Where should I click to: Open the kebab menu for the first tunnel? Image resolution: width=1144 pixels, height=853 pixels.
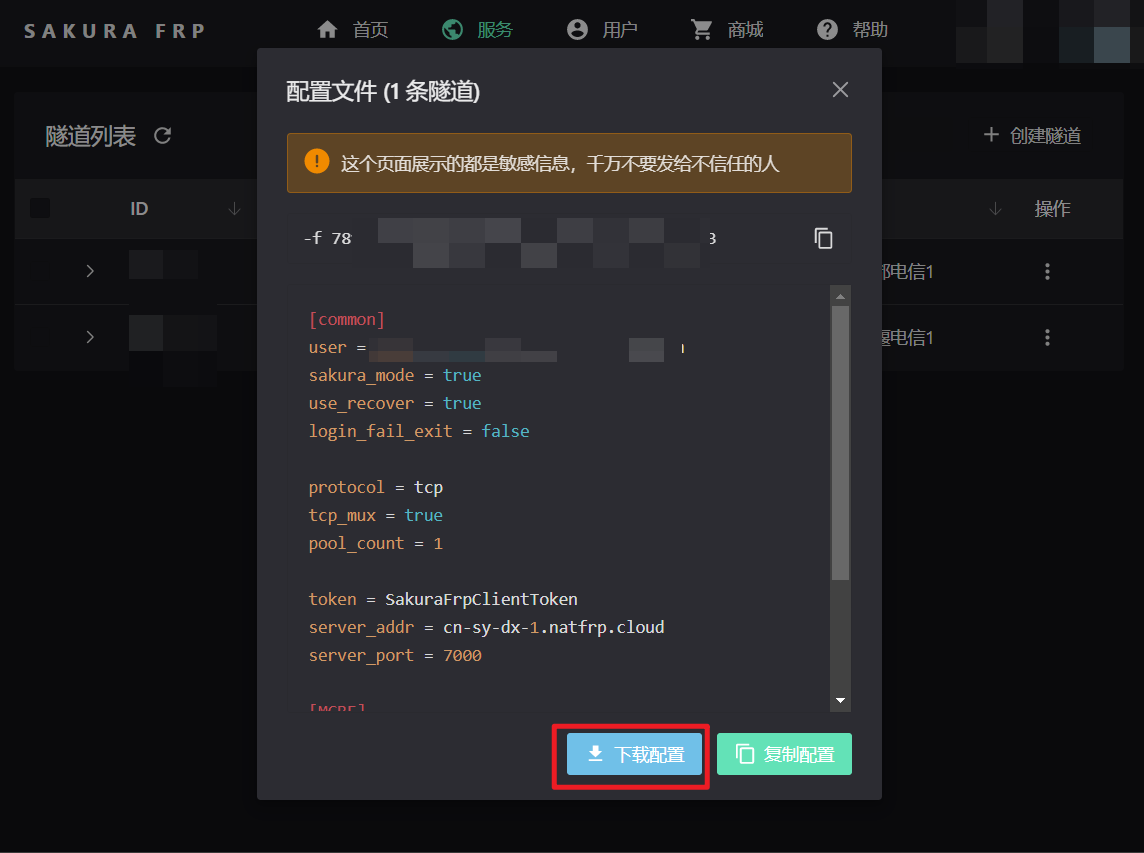click(x=1046, y=271)
